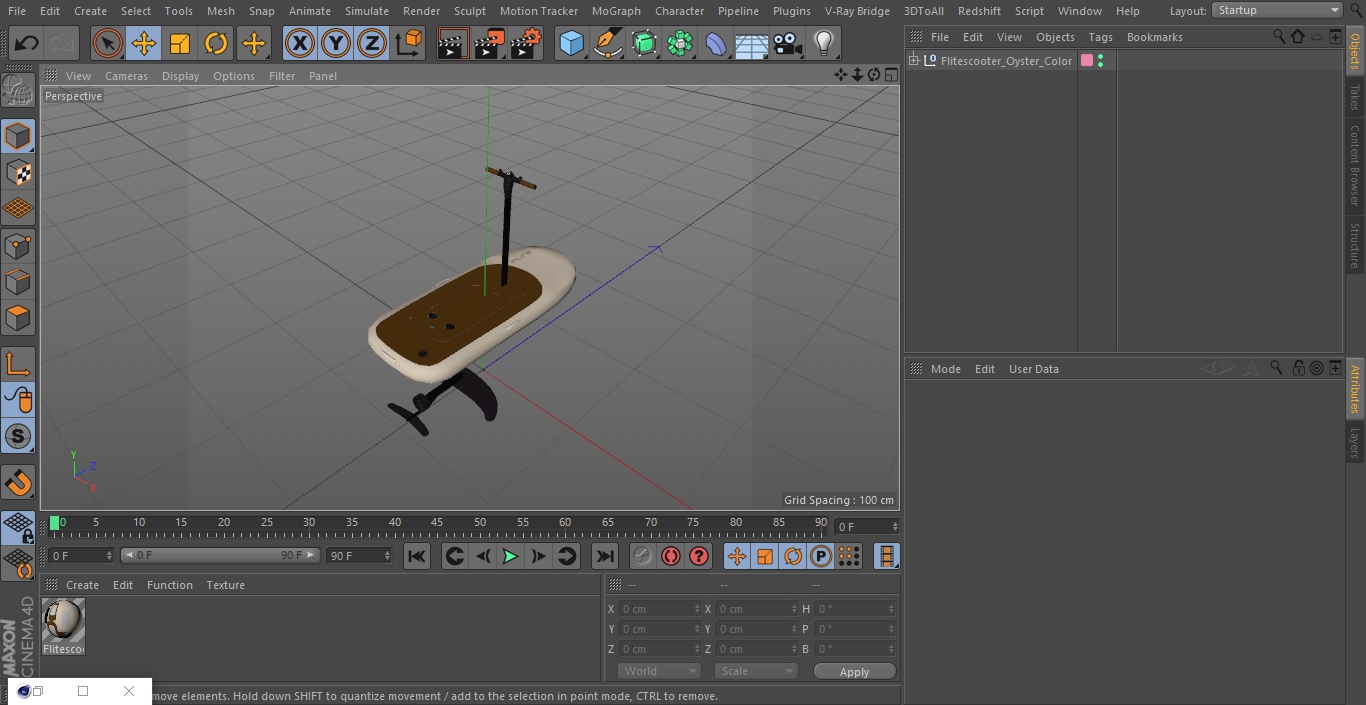The height and width of the screenshot is (705, 1366).
Task: Adjust the preview range slider
Action: pyautogui.click(x=220, y=555)
